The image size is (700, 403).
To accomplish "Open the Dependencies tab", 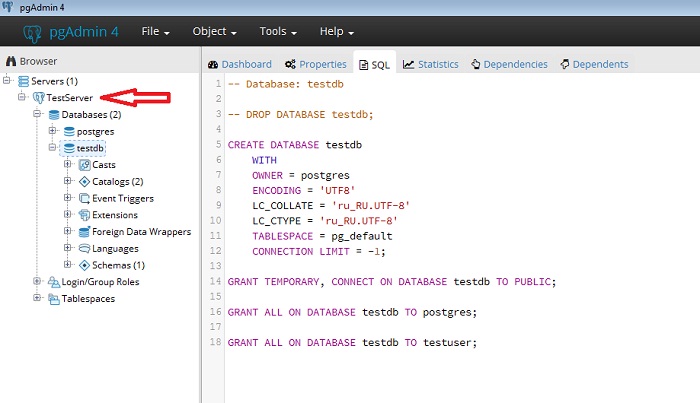I will (509, 64).
